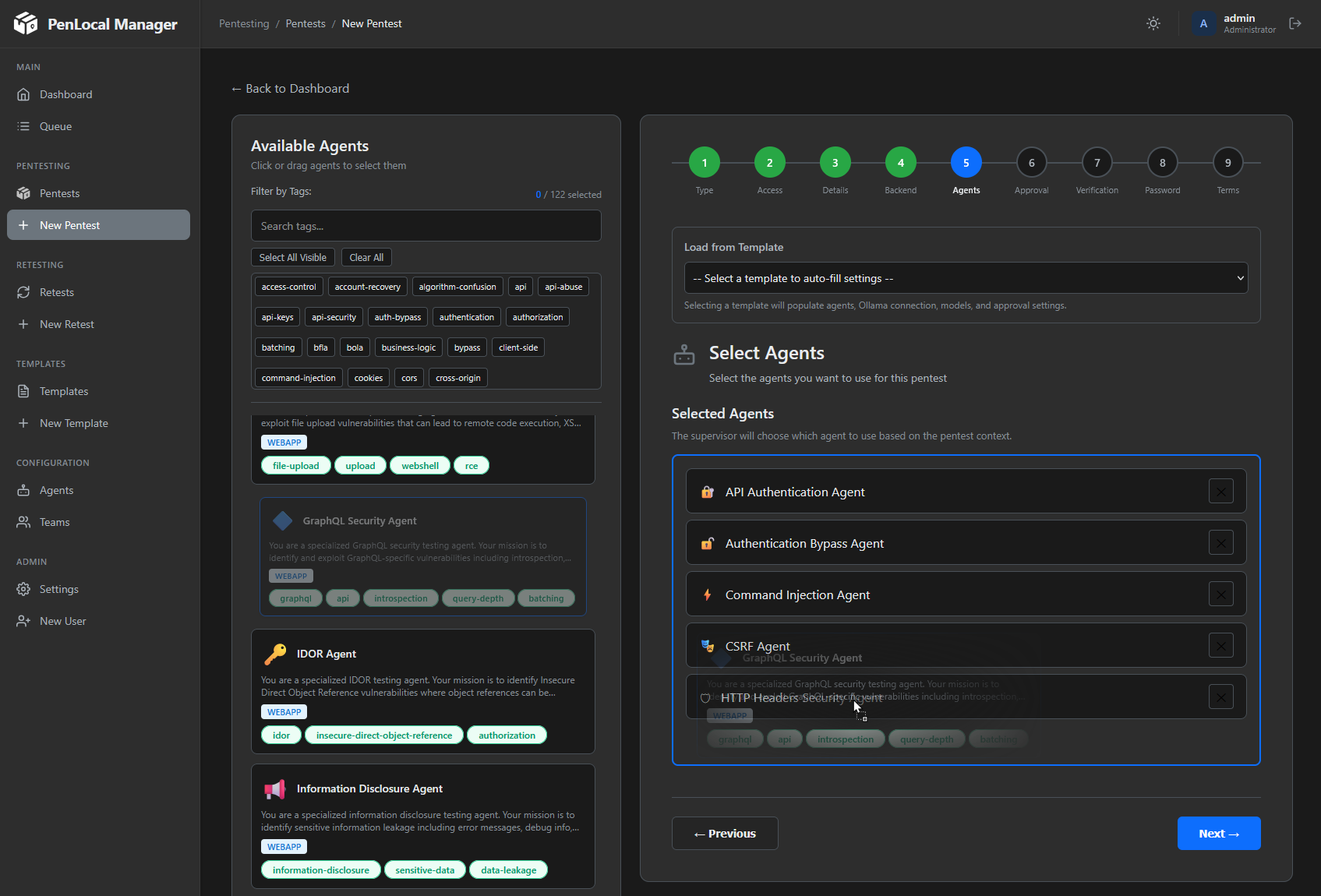Toggle the access-control tag filter

[288, 287]
